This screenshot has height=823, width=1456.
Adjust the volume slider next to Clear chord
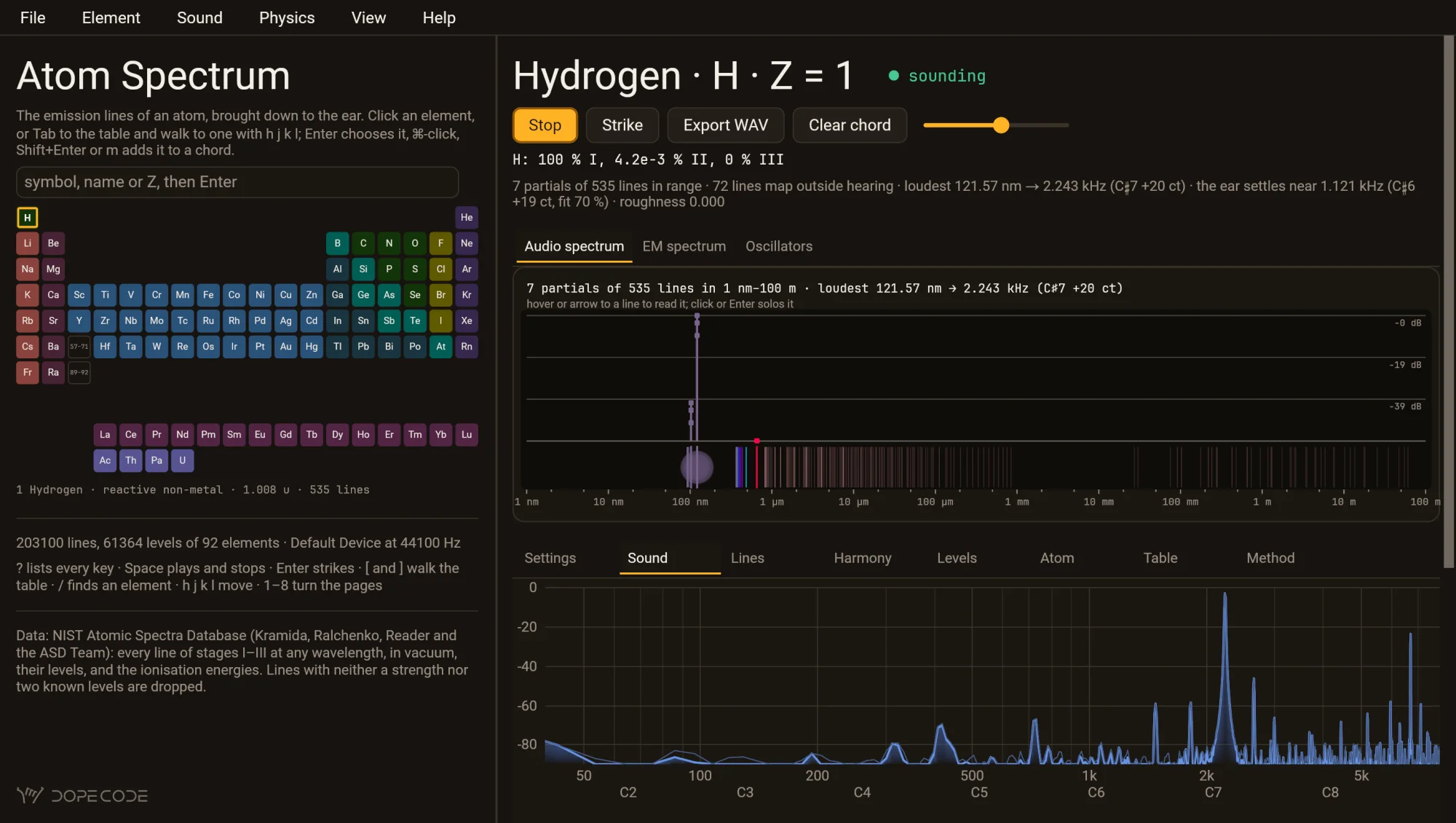[996, 125]
